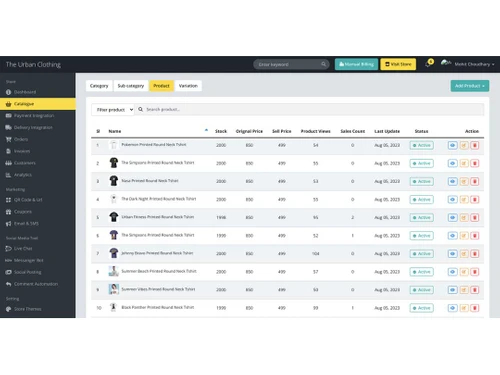500x375 pixels.
Task: Open the Dashboard sidebar item
Action: click(21, 92)
